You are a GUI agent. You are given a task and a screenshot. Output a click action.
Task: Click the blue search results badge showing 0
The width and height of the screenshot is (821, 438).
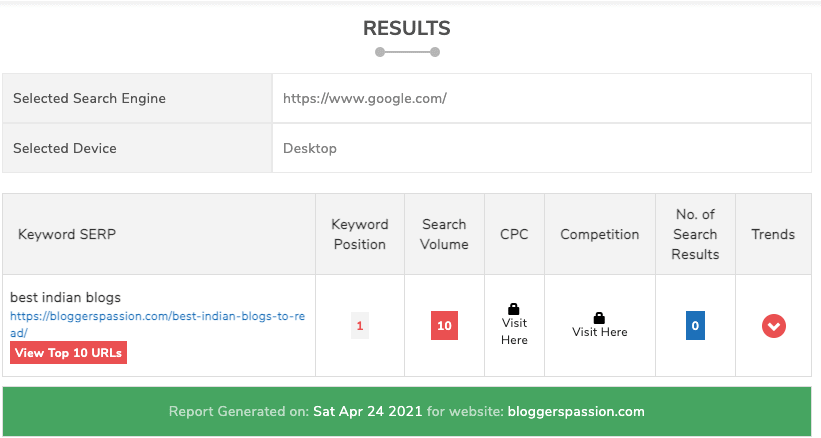[695, 326]
